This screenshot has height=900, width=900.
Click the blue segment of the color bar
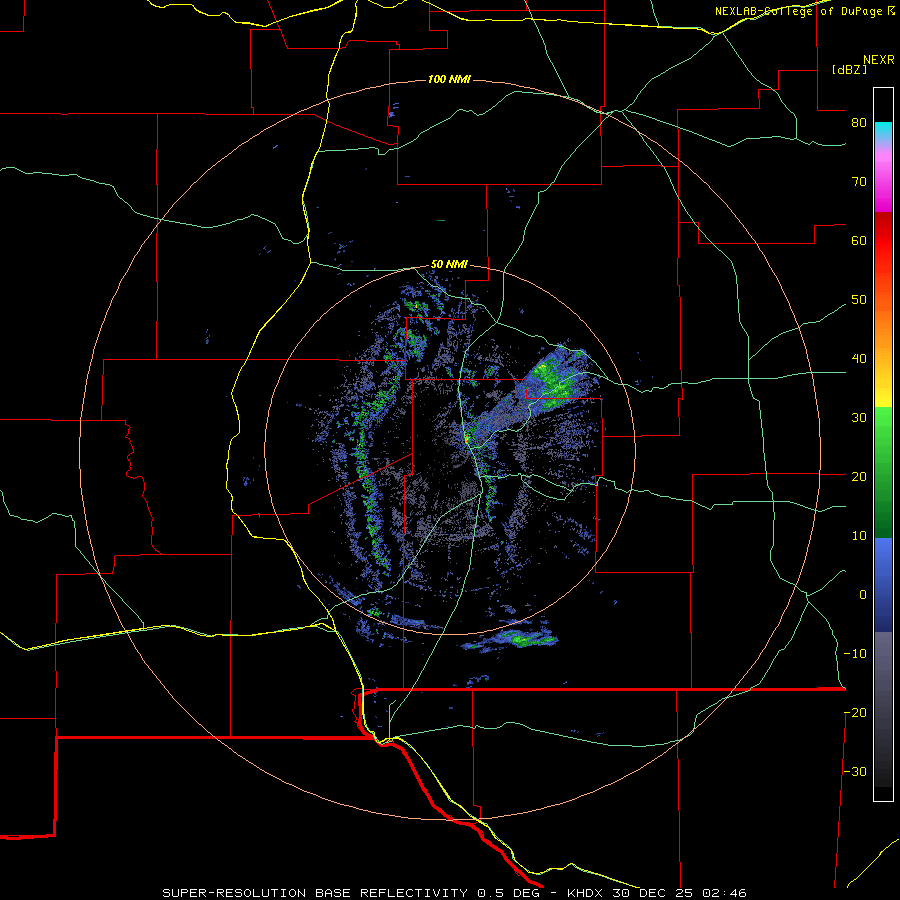click(x=883, y=585)
